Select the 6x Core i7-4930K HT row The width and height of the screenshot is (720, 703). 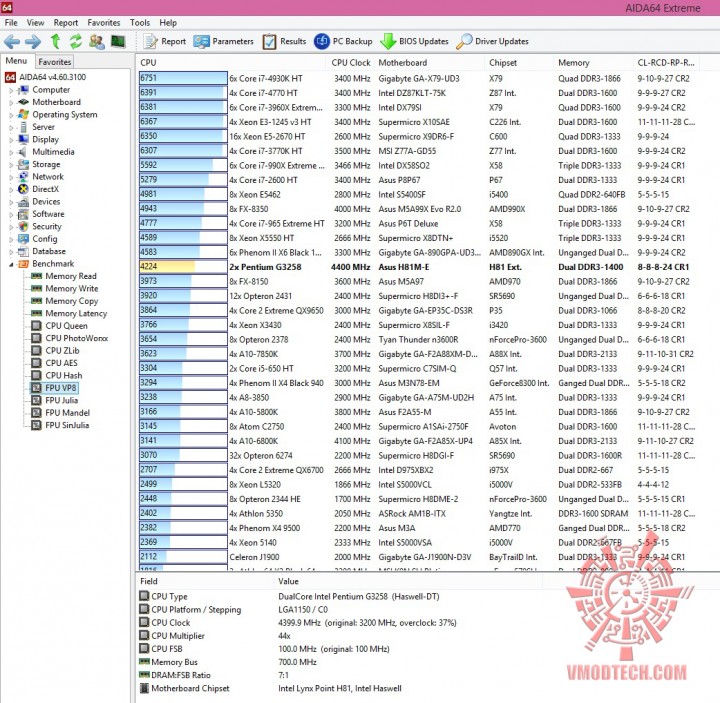point(418,79)
